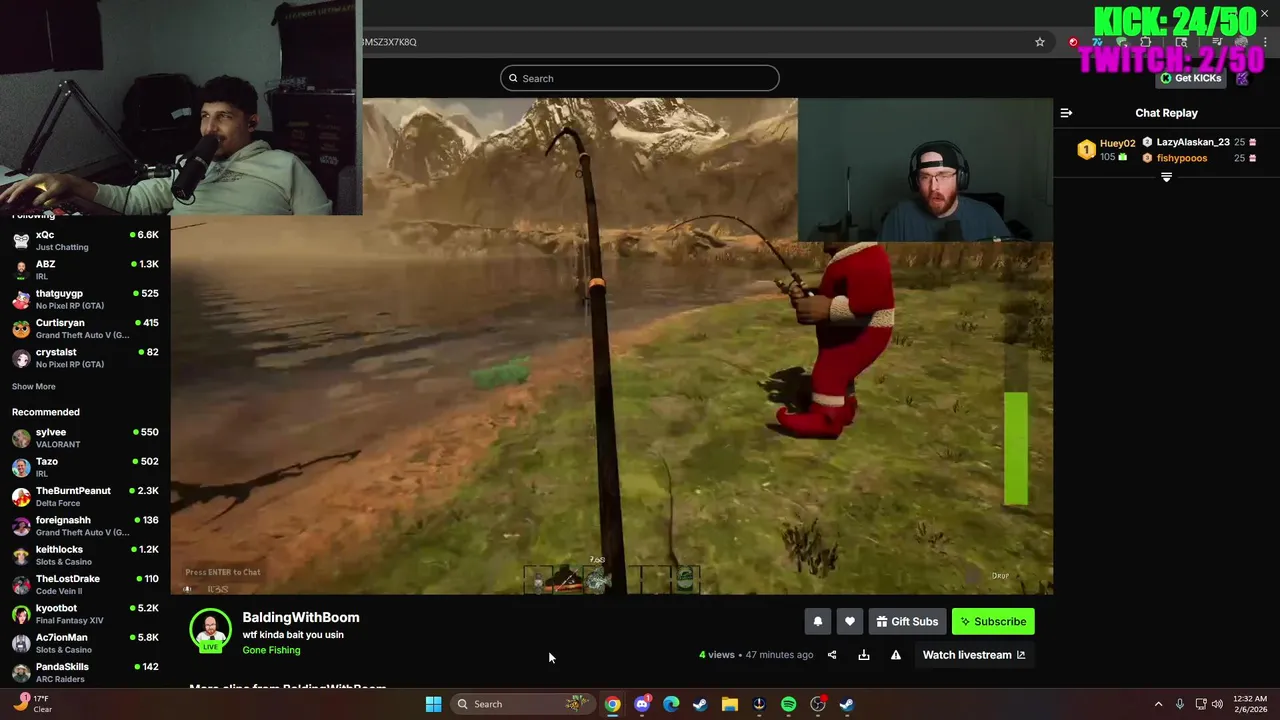
Task: Open OBS Studio from the taskbar
Action: click(x=818, y=704)
